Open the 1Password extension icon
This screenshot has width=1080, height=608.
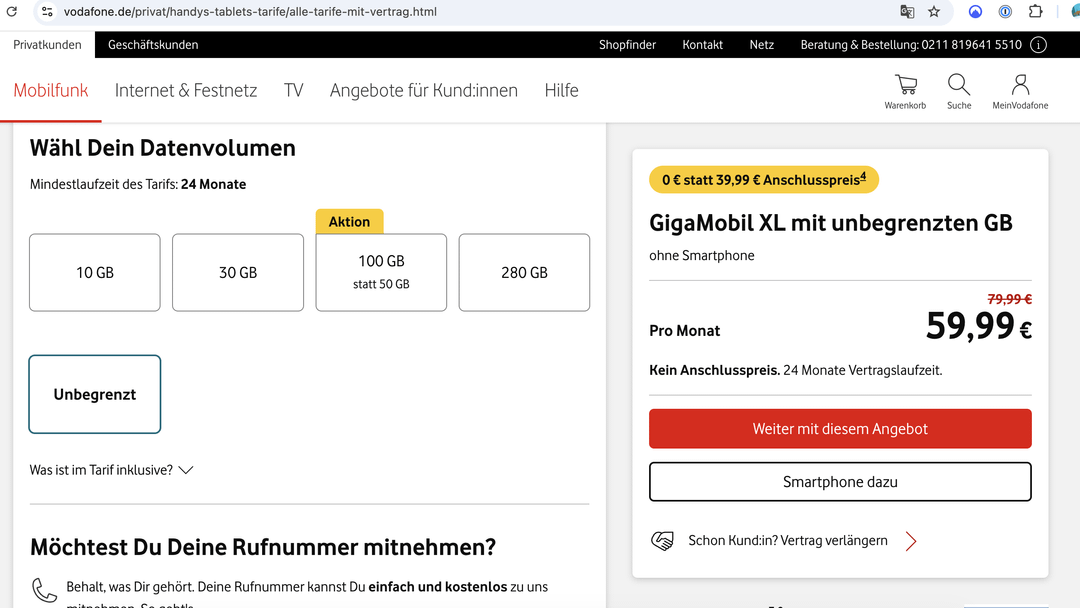click(1006, 12)
